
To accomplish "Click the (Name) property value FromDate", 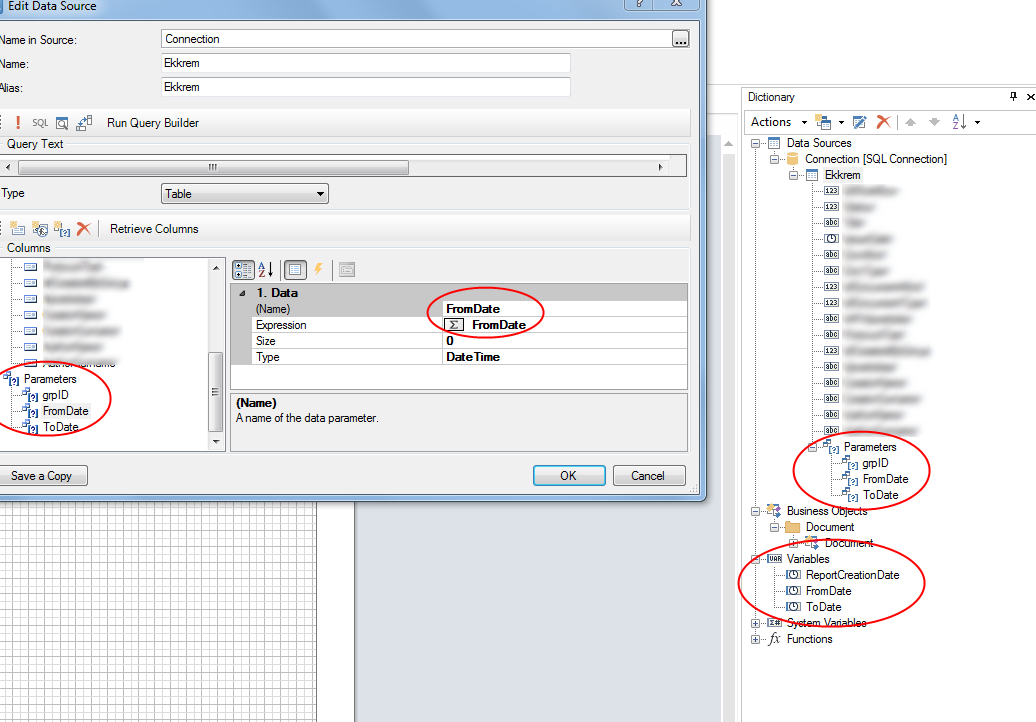I will tap(565, 309).
